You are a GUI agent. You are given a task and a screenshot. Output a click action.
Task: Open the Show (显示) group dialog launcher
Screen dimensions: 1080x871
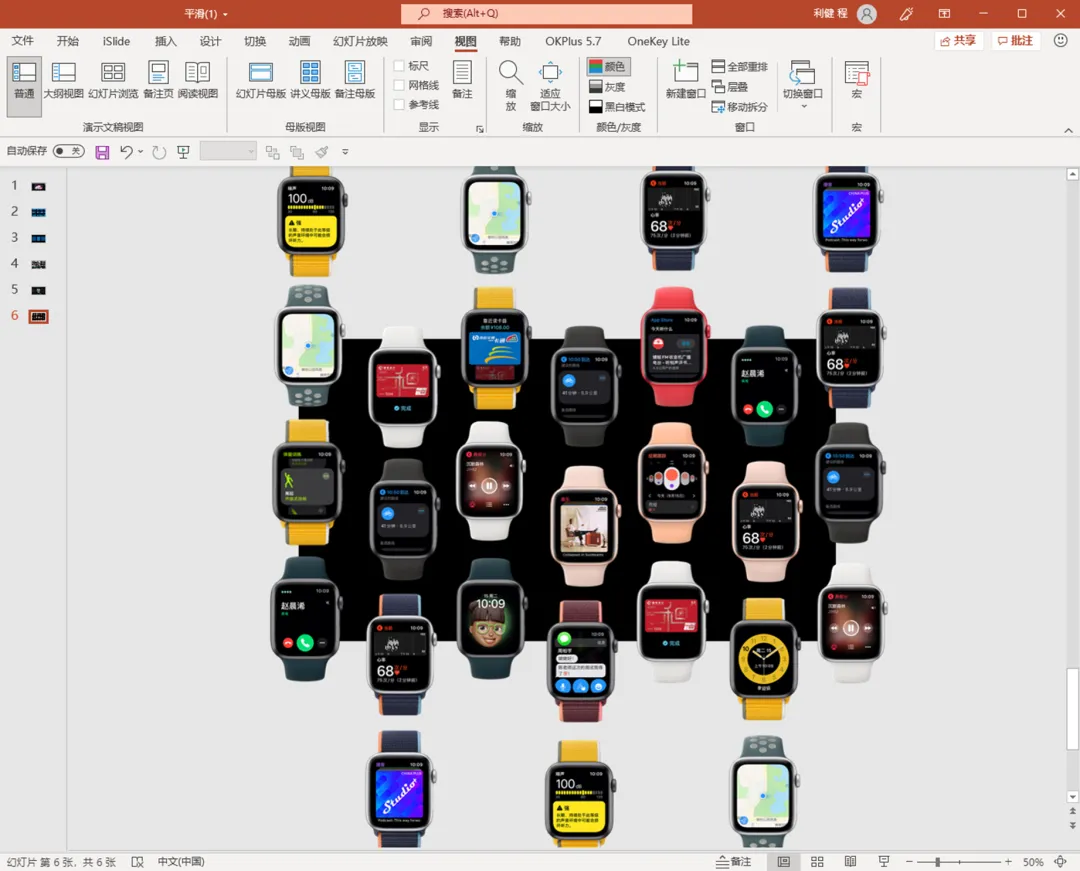[x=479, y=129]
